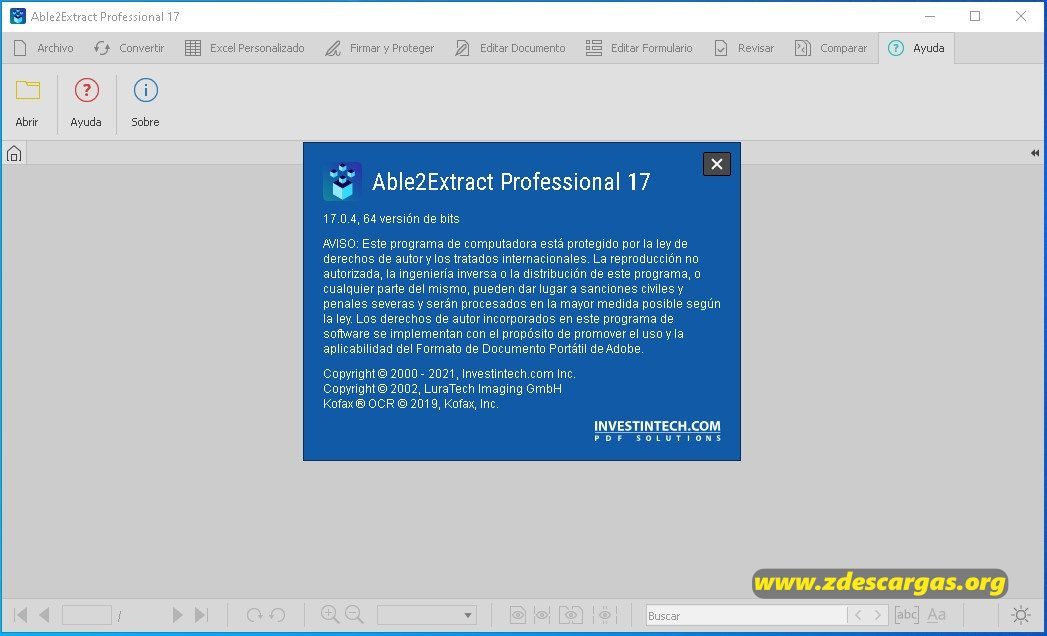Click the page number input field
Image resolution: width=1047 pixels, height=636 pixels.
[87, 615]
